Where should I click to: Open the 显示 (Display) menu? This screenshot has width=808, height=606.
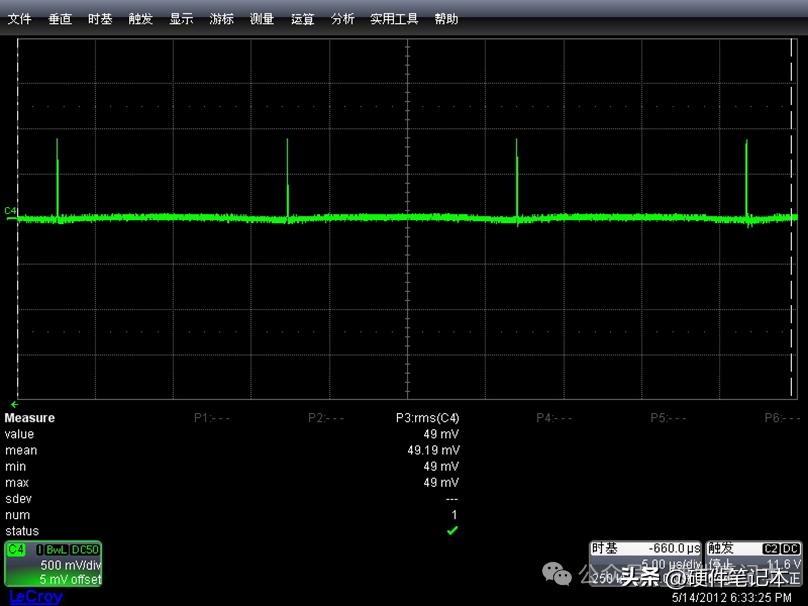[x=181, y=19]
